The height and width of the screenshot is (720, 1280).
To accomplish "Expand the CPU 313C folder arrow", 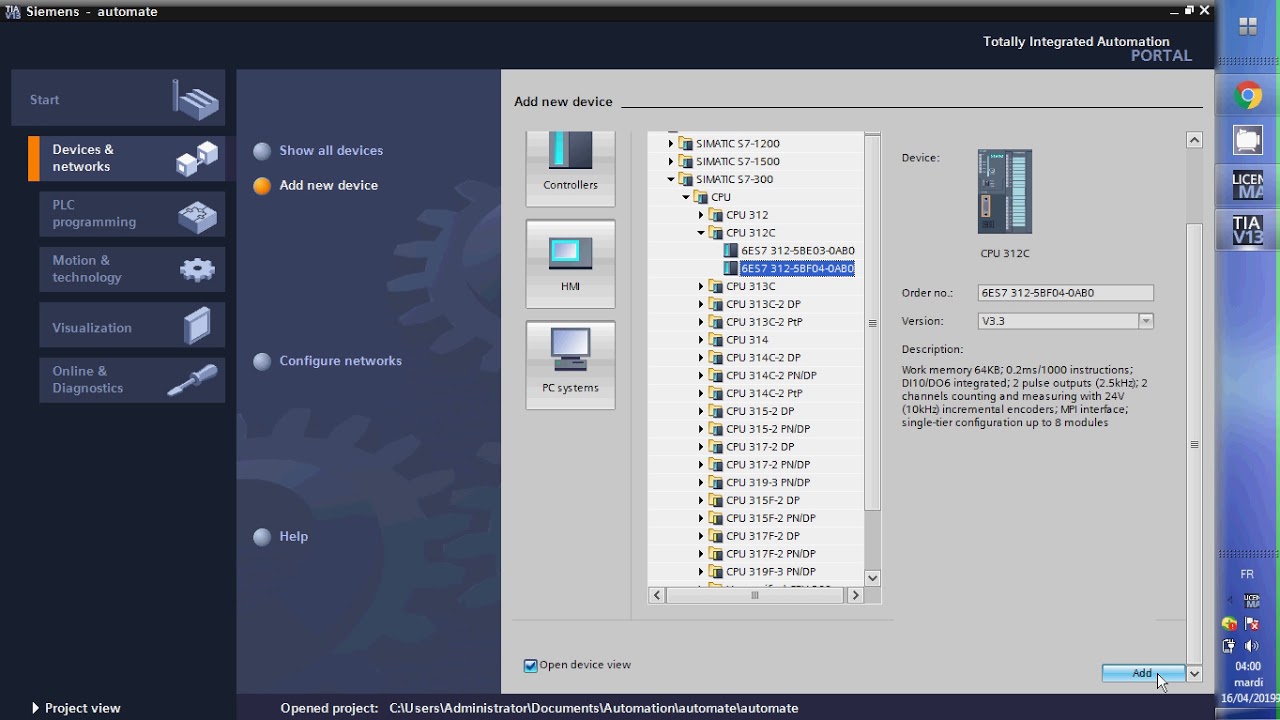I will tap(701, 286).
